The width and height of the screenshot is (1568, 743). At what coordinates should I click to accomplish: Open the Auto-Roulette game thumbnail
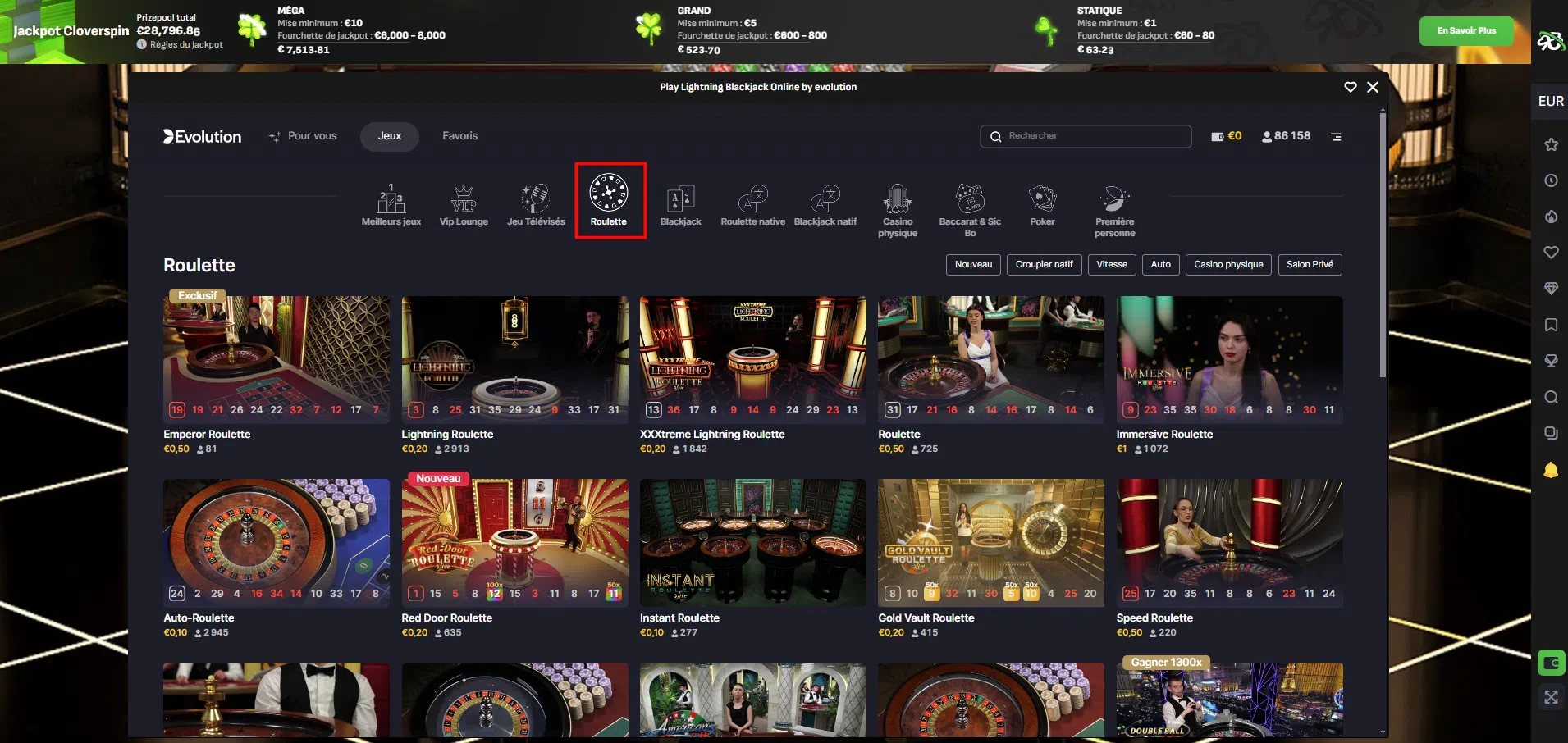pyautogui.click(x=277, y=543)
